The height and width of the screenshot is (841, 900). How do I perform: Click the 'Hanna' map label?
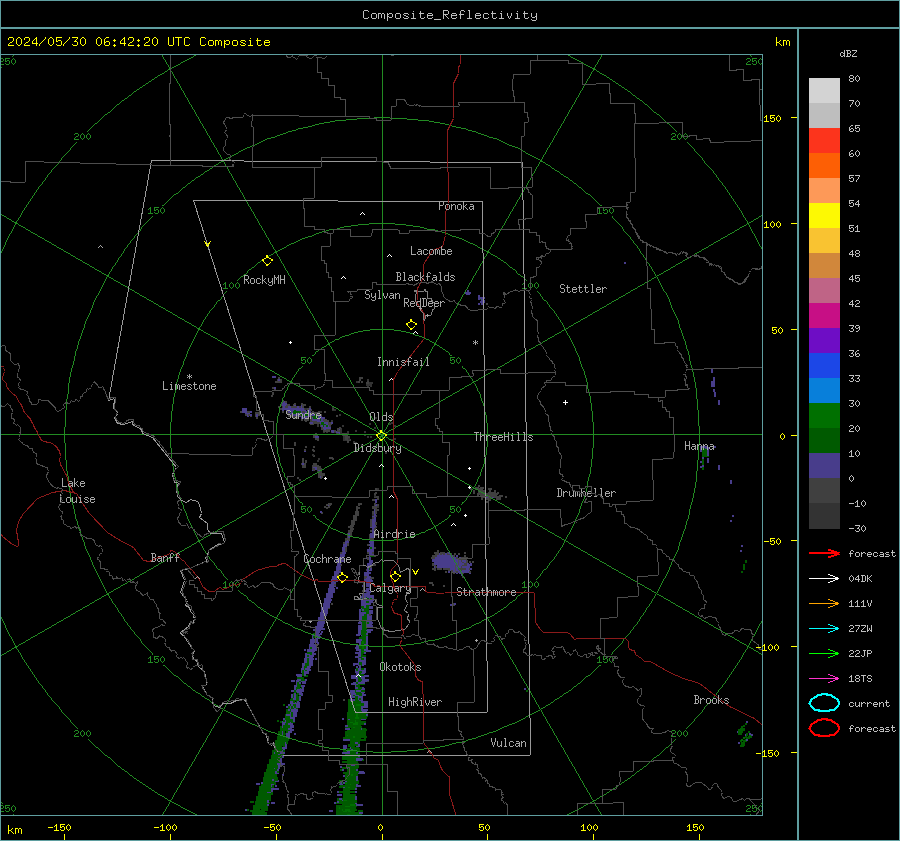pyautogui.click(x=699, y=446)
